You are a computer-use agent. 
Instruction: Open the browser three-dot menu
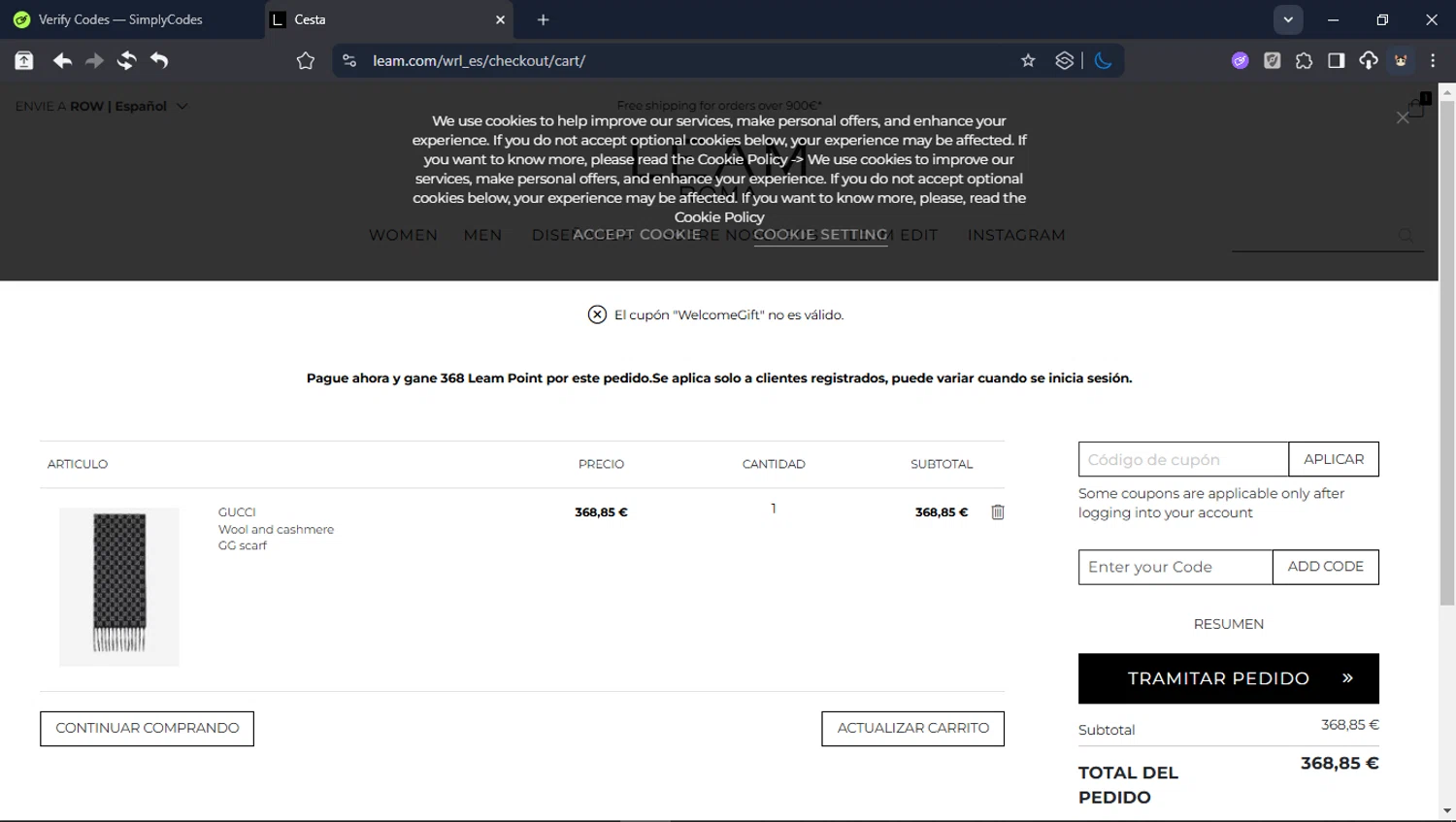pyautogui.click(x=1433, y=60)
